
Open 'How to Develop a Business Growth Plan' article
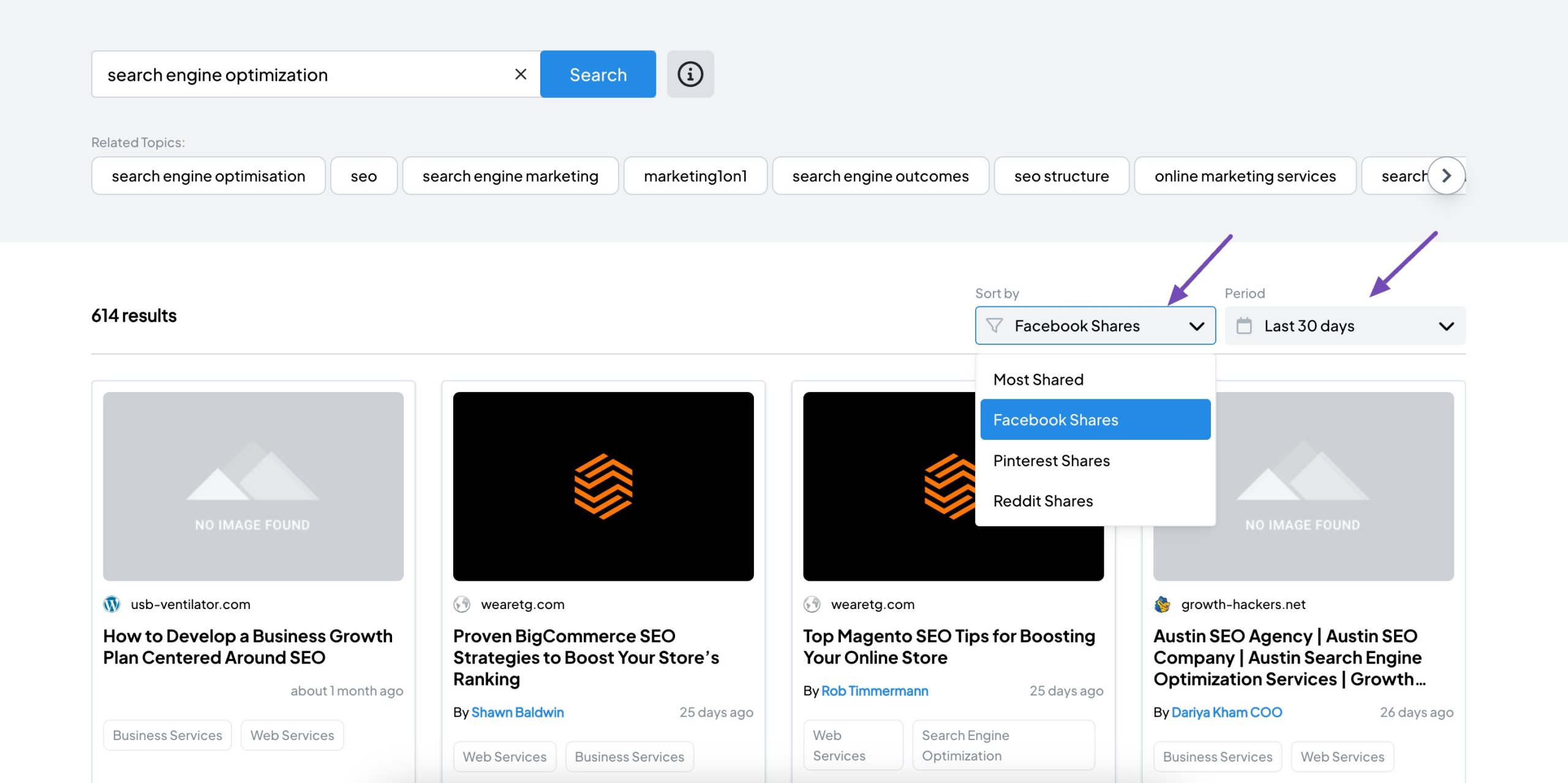[247, 646]
